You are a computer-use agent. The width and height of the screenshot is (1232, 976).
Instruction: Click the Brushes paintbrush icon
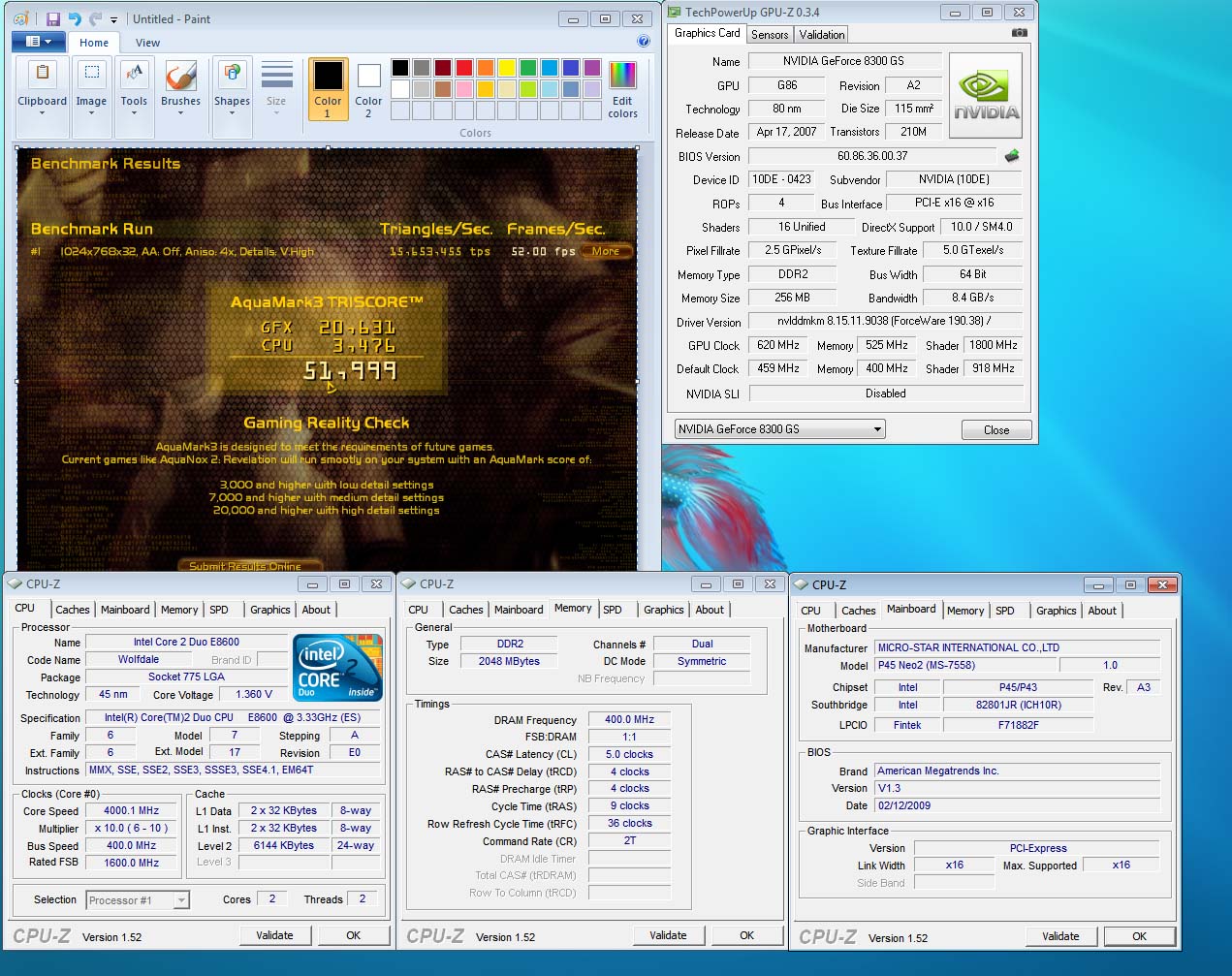180,77
